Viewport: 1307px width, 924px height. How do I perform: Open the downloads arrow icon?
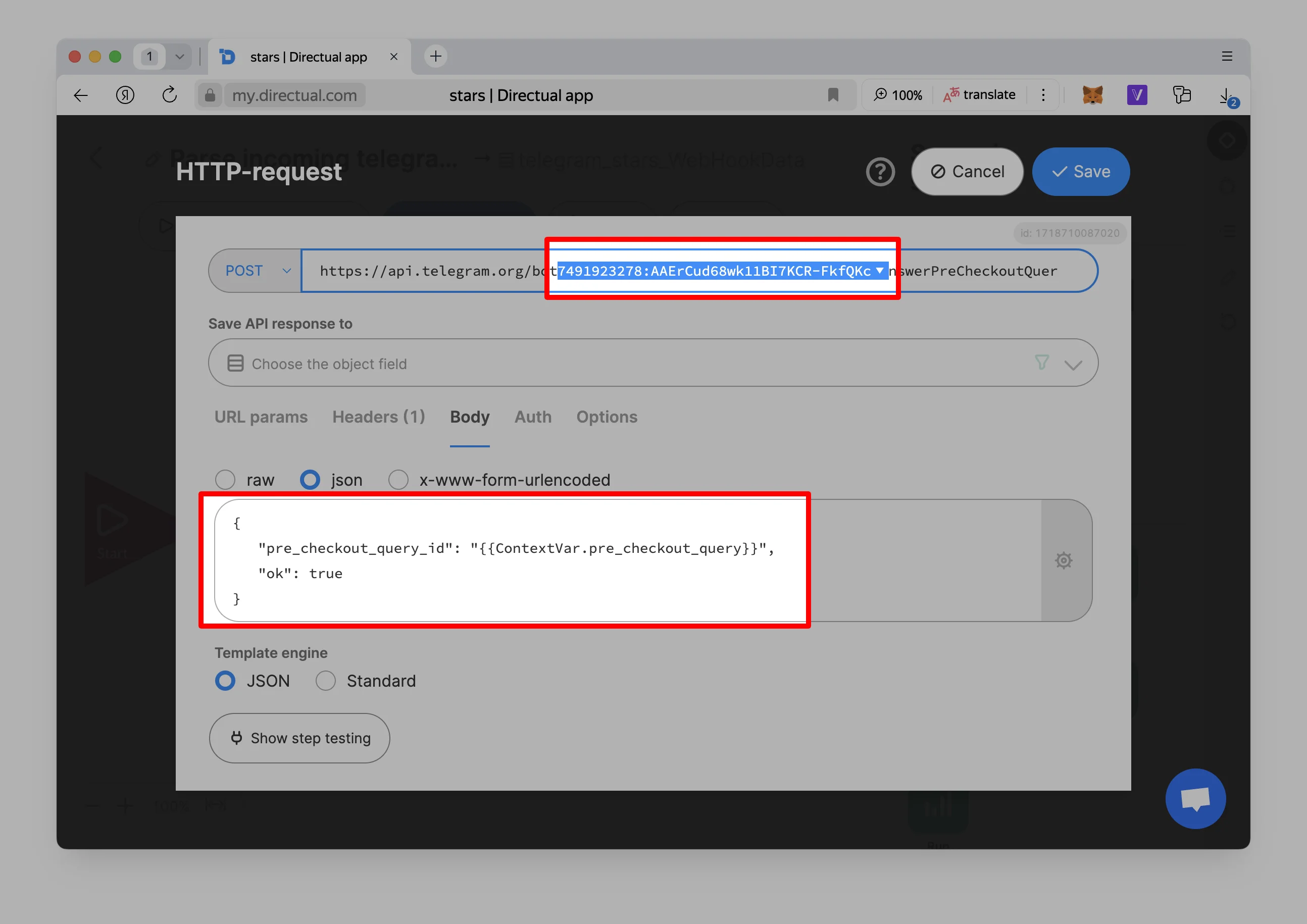coord(1226,95)
